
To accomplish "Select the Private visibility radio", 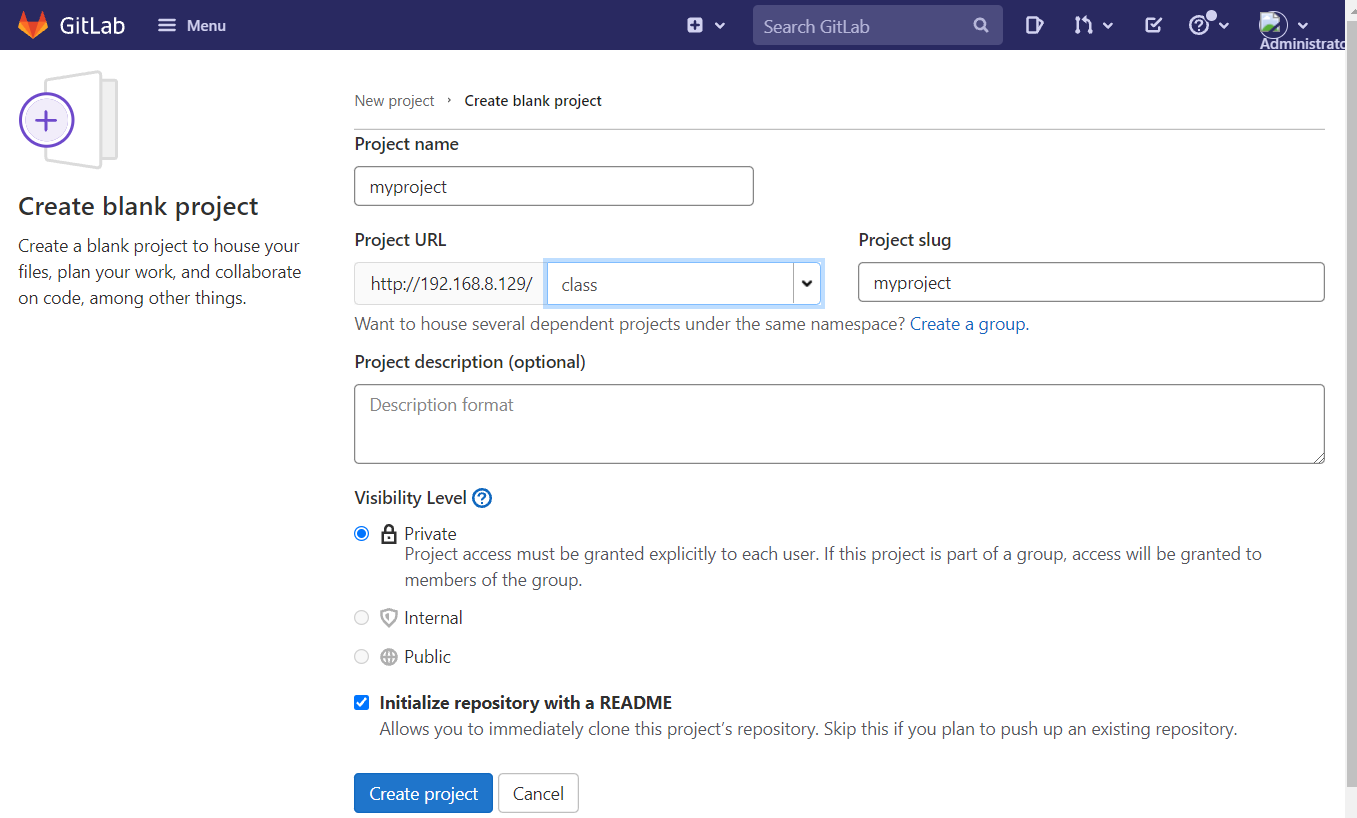I will 362,534.
